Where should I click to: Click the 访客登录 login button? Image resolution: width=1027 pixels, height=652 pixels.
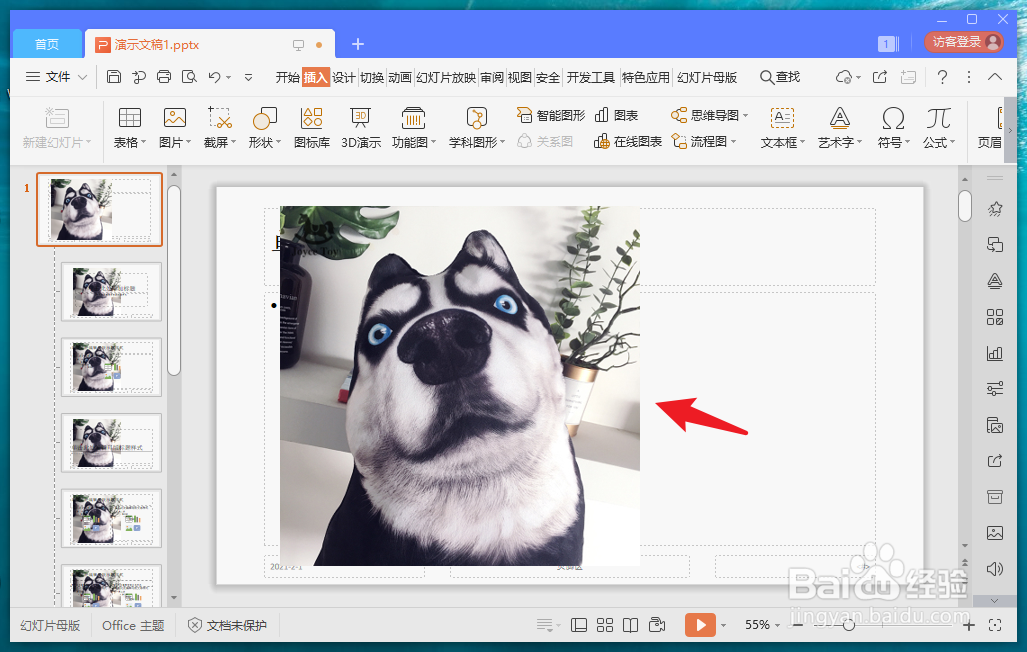click(963, 42)
